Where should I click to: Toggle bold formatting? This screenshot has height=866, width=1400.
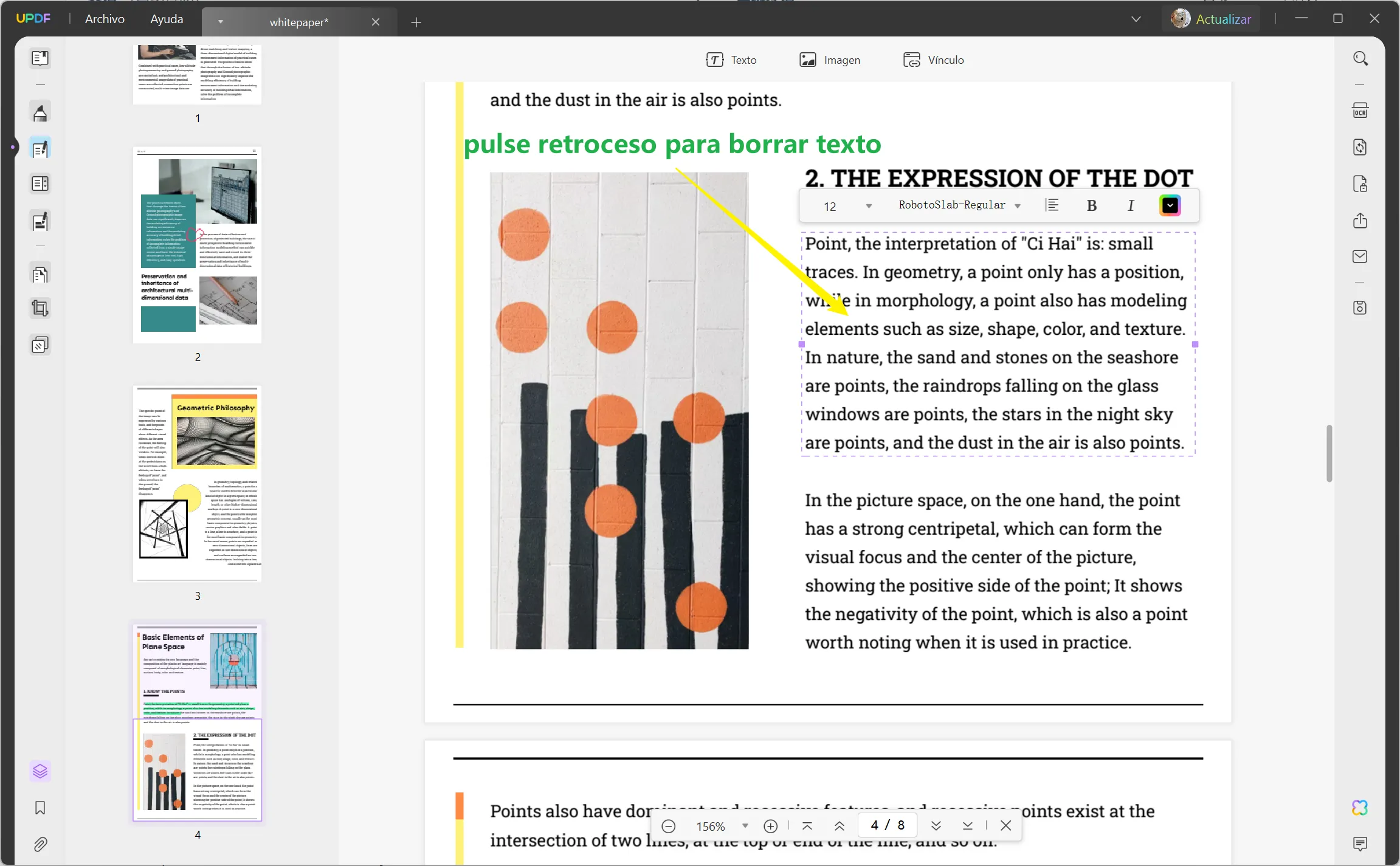pyautogui.click(x=1092, y=206)
